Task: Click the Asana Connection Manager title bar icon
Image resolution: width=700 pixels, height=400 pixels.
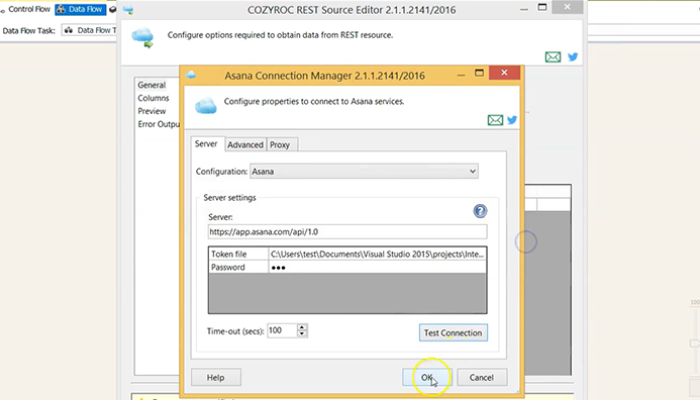Action: point(191,75)
